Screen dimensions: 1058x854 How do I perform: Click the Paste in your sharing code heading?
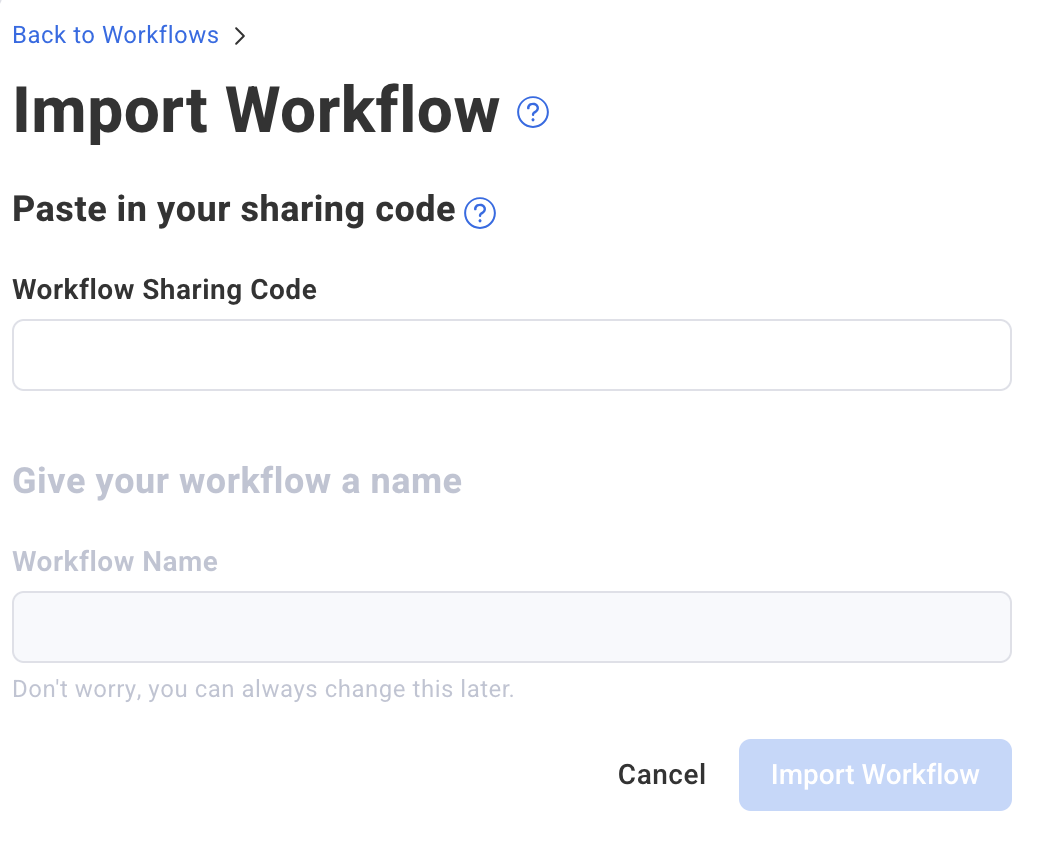[233, 210]
